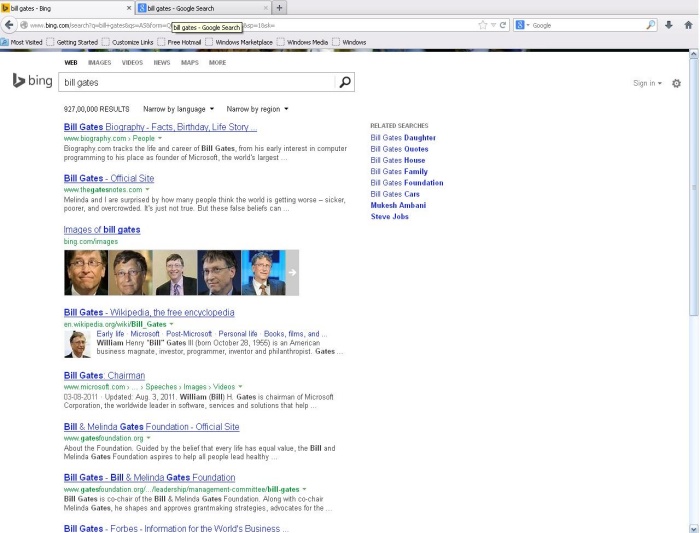Viewport: 700px width, 533px height.
Task: Click the Google search bar magnifier icon
Action: tap(651, 25)
